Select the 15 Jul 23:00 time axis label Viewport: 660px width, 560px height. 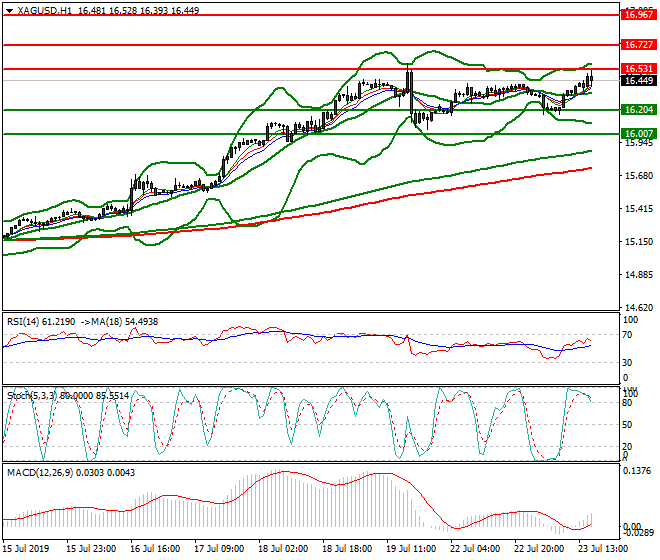coord(91,549)
